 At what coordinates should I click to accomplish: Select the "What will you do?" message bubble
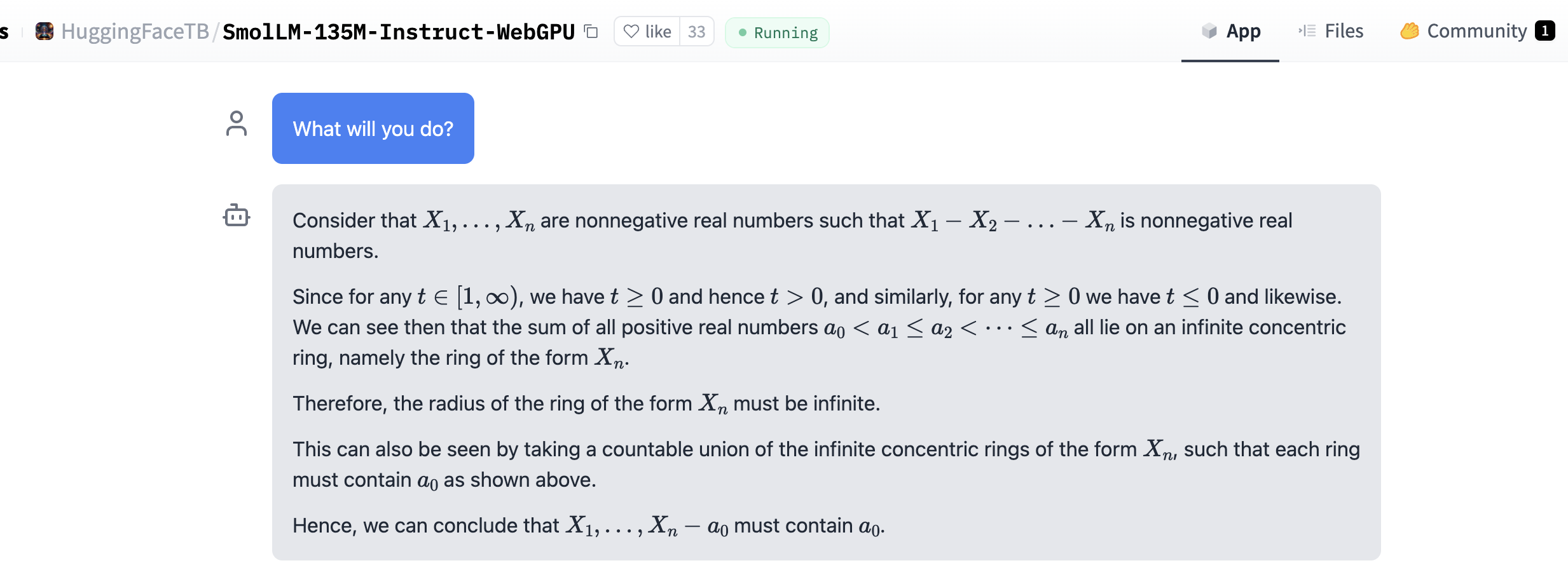[373, 128]
